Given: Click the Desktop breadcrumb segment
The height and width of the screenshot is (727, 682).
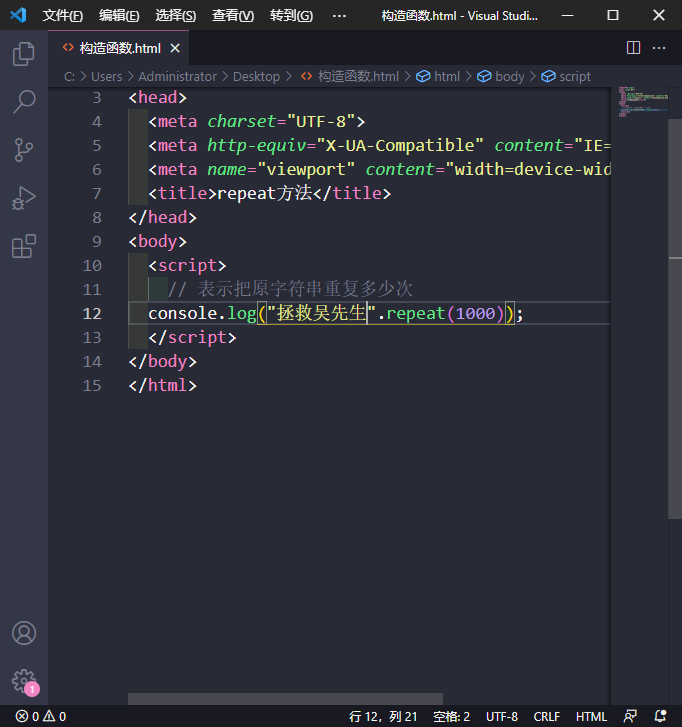Looking at the screenshot, I should (256, 77).
